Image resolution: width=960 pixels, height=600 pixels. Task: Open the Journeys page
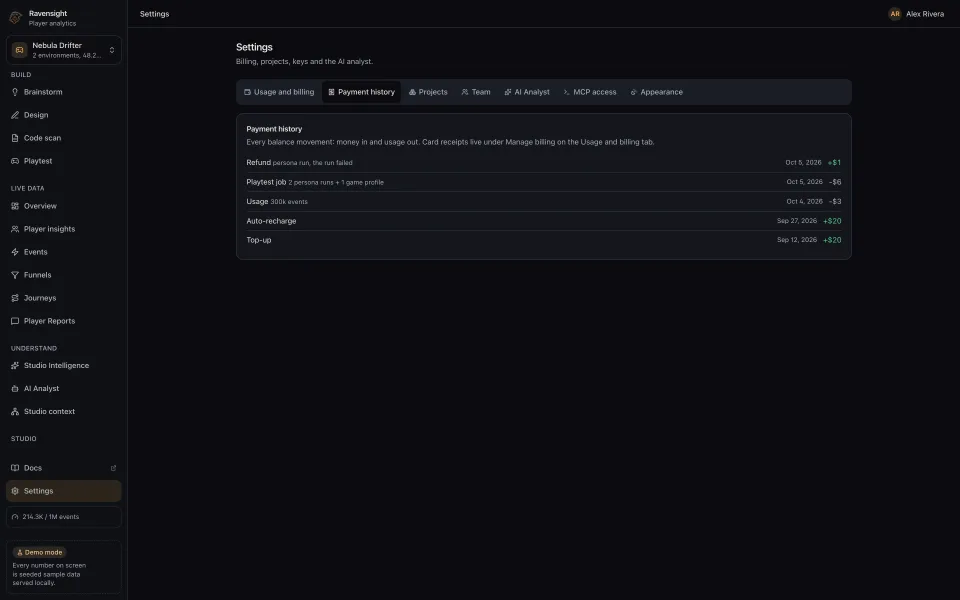click(64, 298)
